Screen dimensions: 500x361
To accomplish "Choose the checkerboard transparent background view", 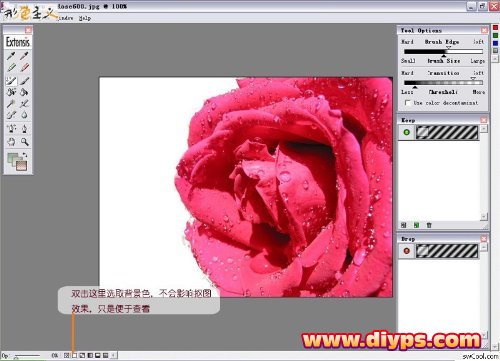I will point(66,356).
